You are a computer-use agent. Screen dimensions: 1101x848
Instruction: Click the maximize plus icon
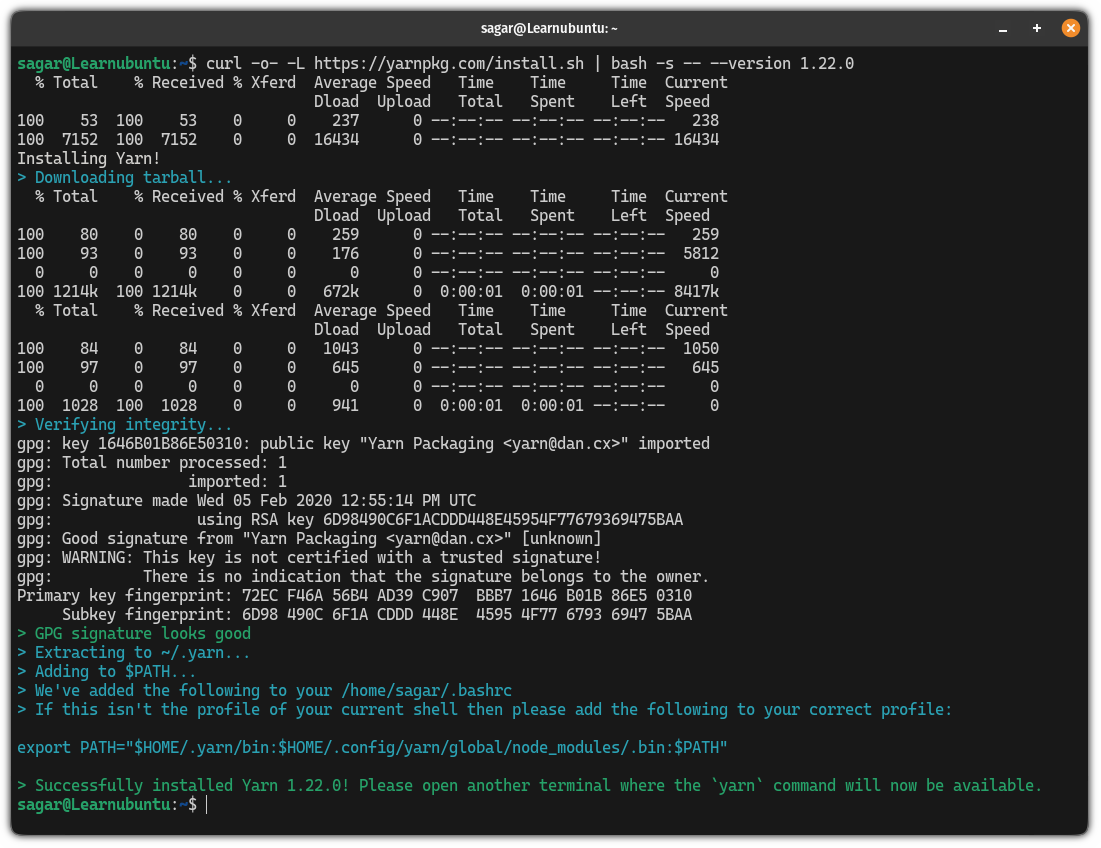point(1036,28)
